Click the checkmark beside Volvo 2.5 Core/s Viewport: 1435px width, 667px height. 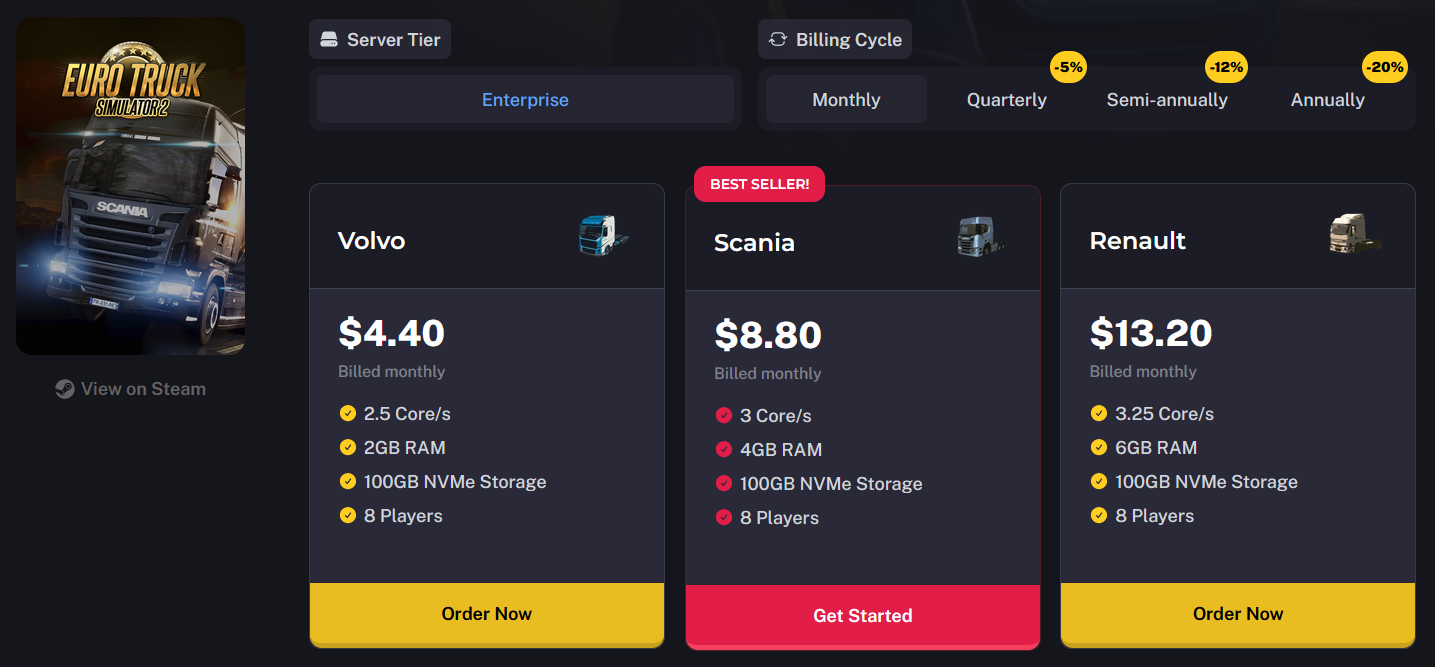(x=348, y=414)
